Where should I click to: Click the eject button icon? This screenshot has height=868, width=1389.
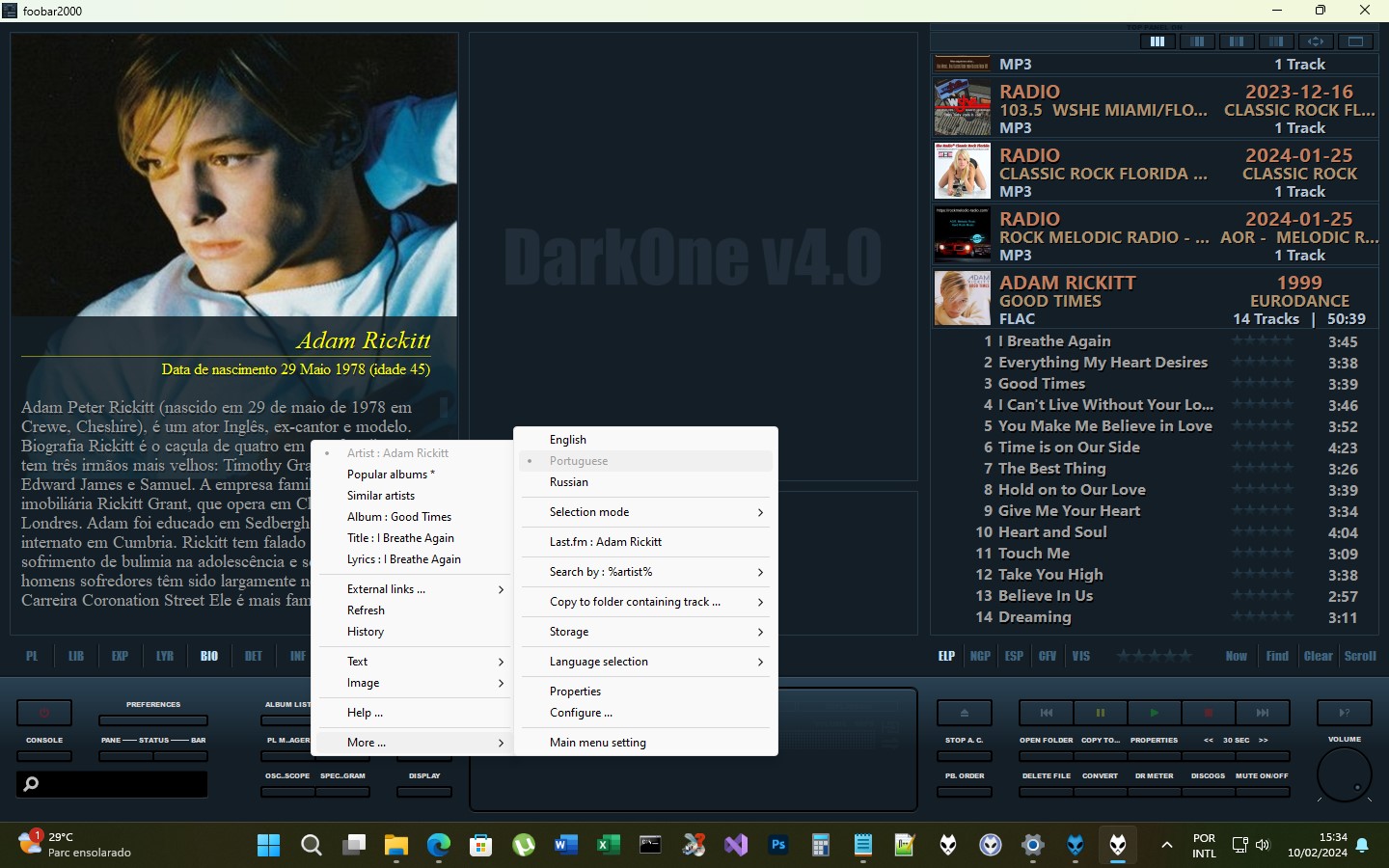click(964, 713)
